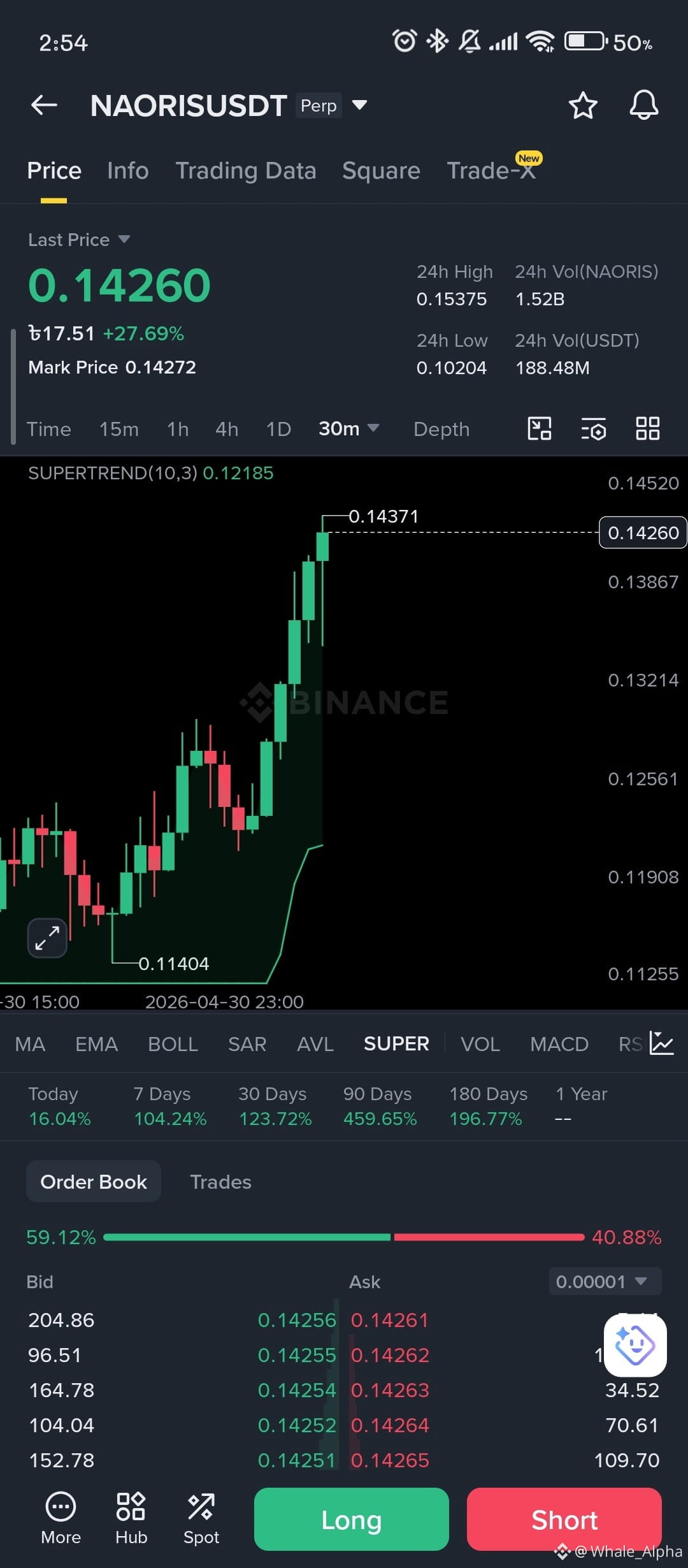Viewport: 688px width, 1568px height.
Task: Enable the MACD sub-indicator
Action: (559, 1044)
